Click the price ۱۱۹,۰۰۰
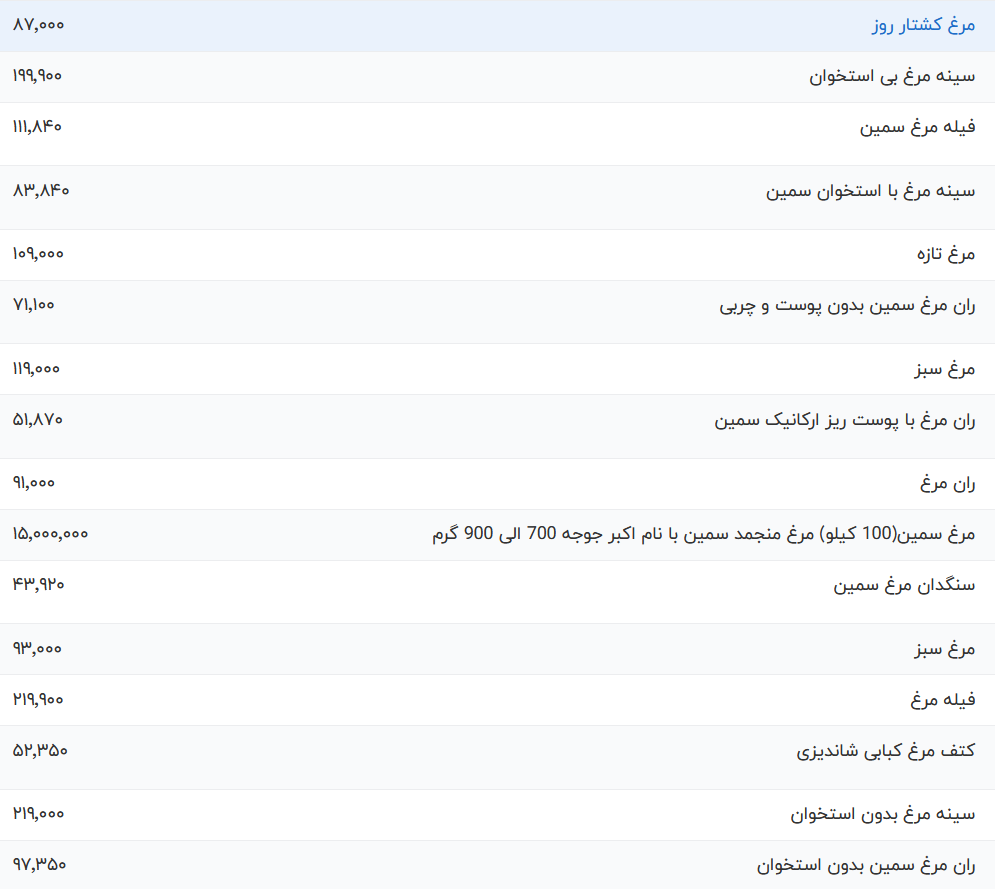The width and height of the screenshot is (995, 889). pyautogui.click(x=36, y=369)
